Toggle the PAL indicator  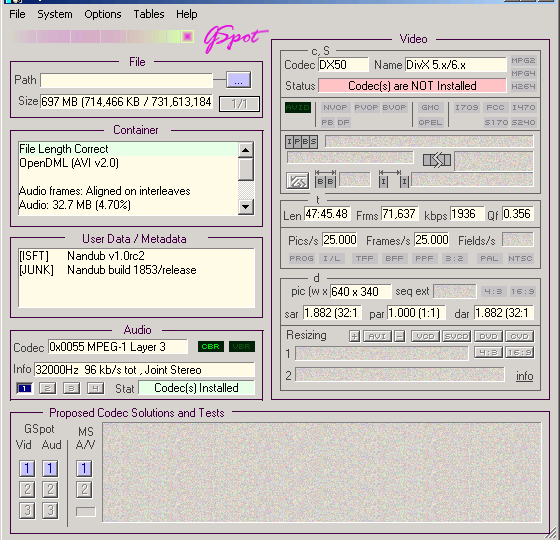point(489,258)
